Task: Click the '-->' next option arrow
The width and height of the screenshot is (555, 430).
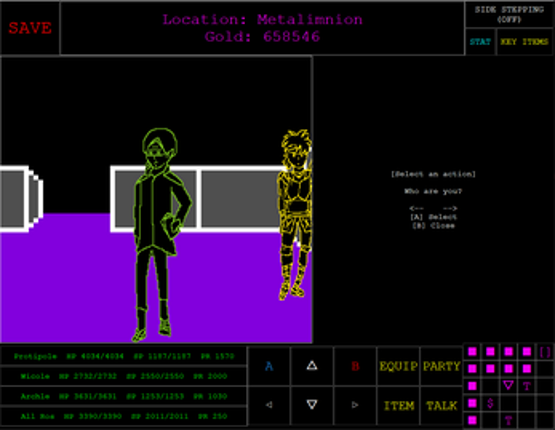Action: 450,208
